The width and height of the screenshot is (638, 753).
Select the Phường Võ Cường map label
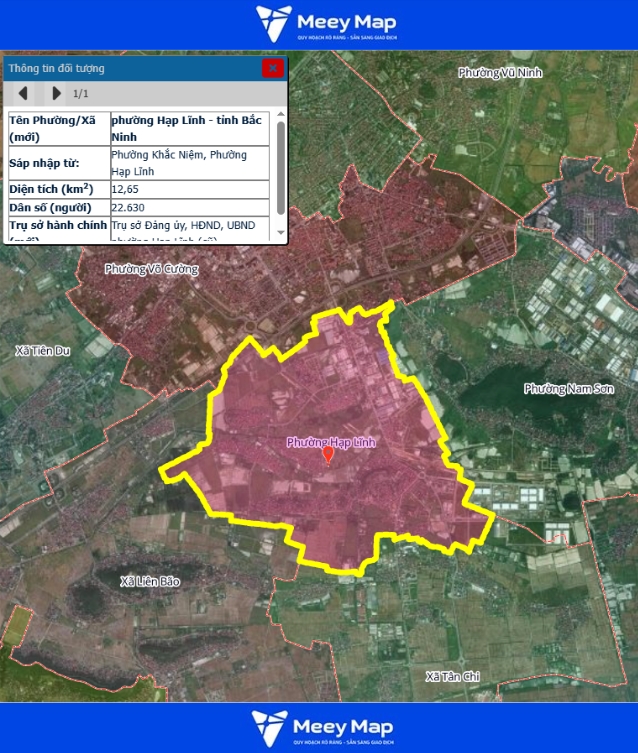[x=152, y=269]
